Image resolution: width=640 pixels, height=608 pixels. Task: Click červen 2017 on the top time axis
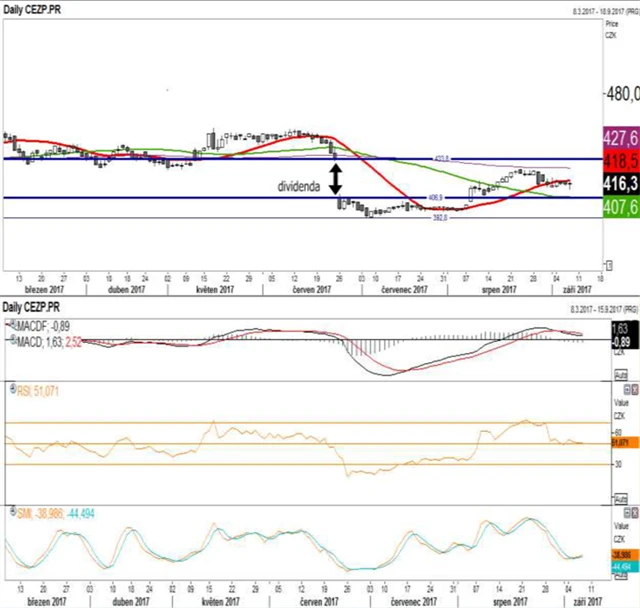click(311, 290)
